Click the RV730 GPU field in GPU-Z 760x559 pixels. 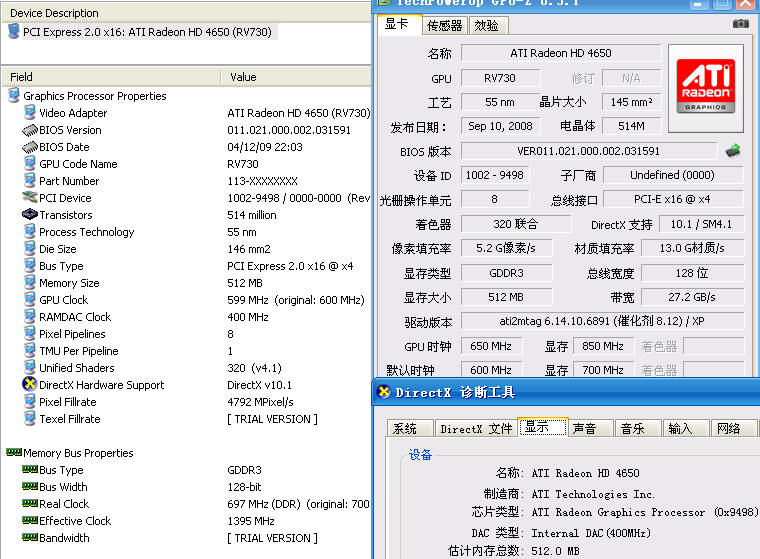click(500, 78)
